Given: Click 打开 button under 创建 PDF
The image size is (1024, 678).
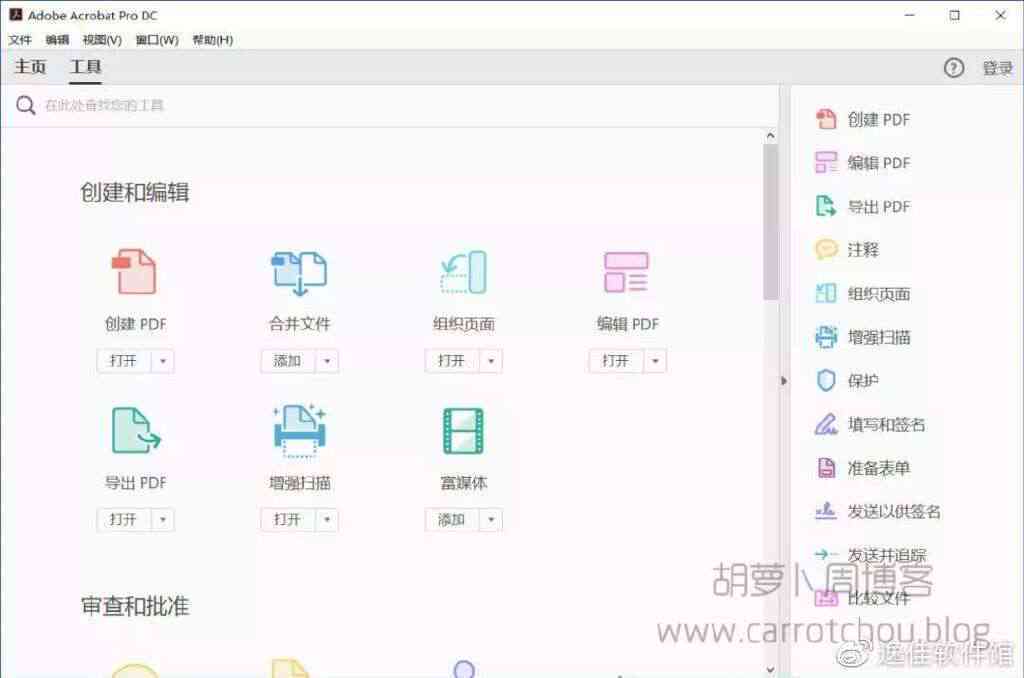Looking at the screenshot, I should [124, 361].
